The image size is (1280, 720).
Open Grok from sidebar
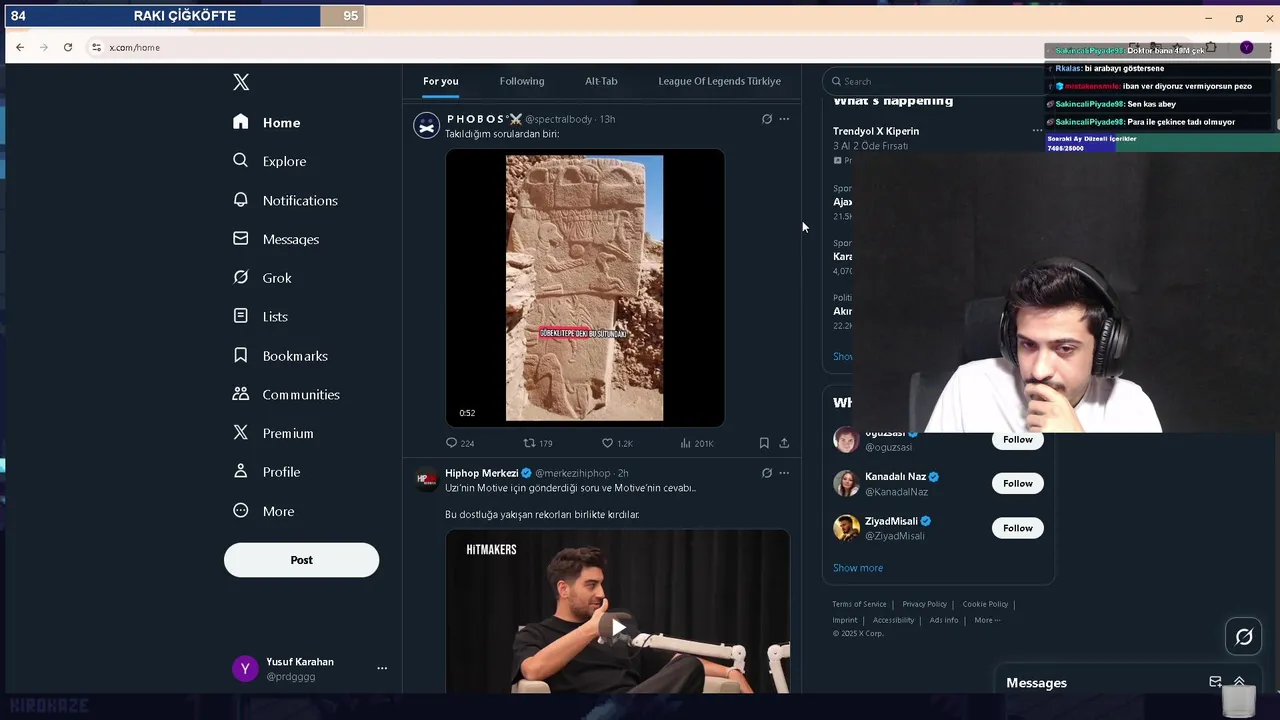pos(262,278)
